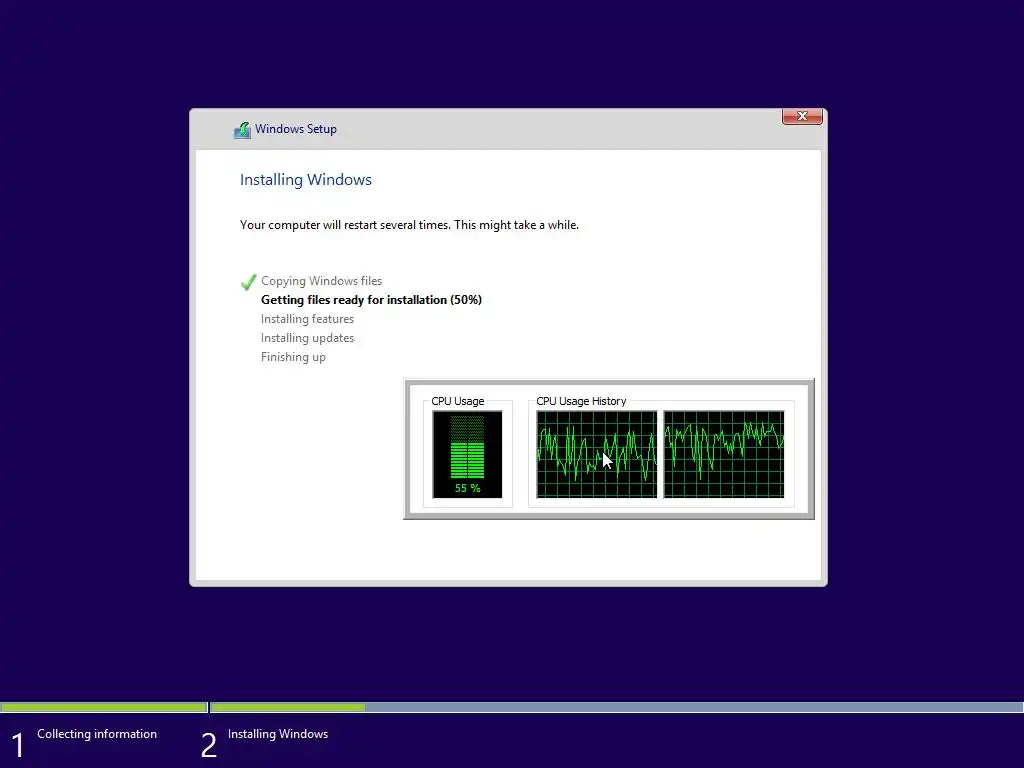Click the 'Installing Windows' heading
Image resolution: width=1024 pixels, height=768 pixels.
coord(306,180)
